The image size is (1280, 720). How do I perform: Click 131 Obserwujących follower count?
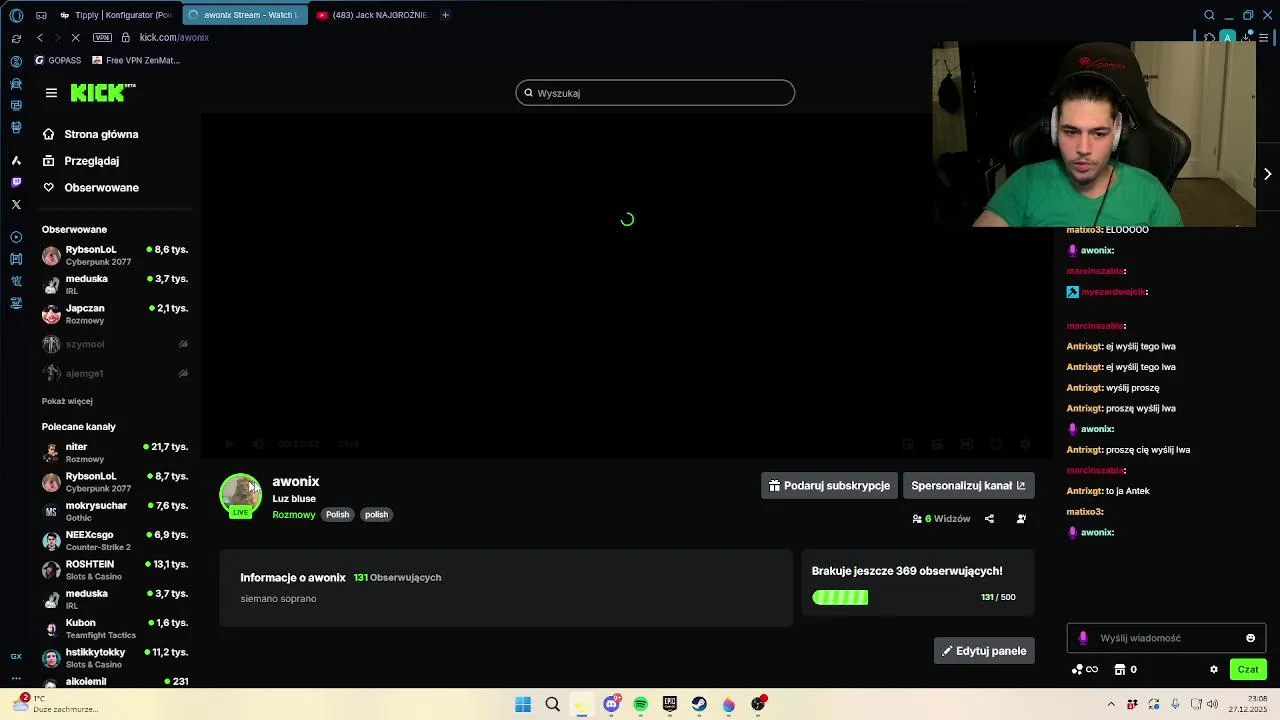(x=397, y=578)
